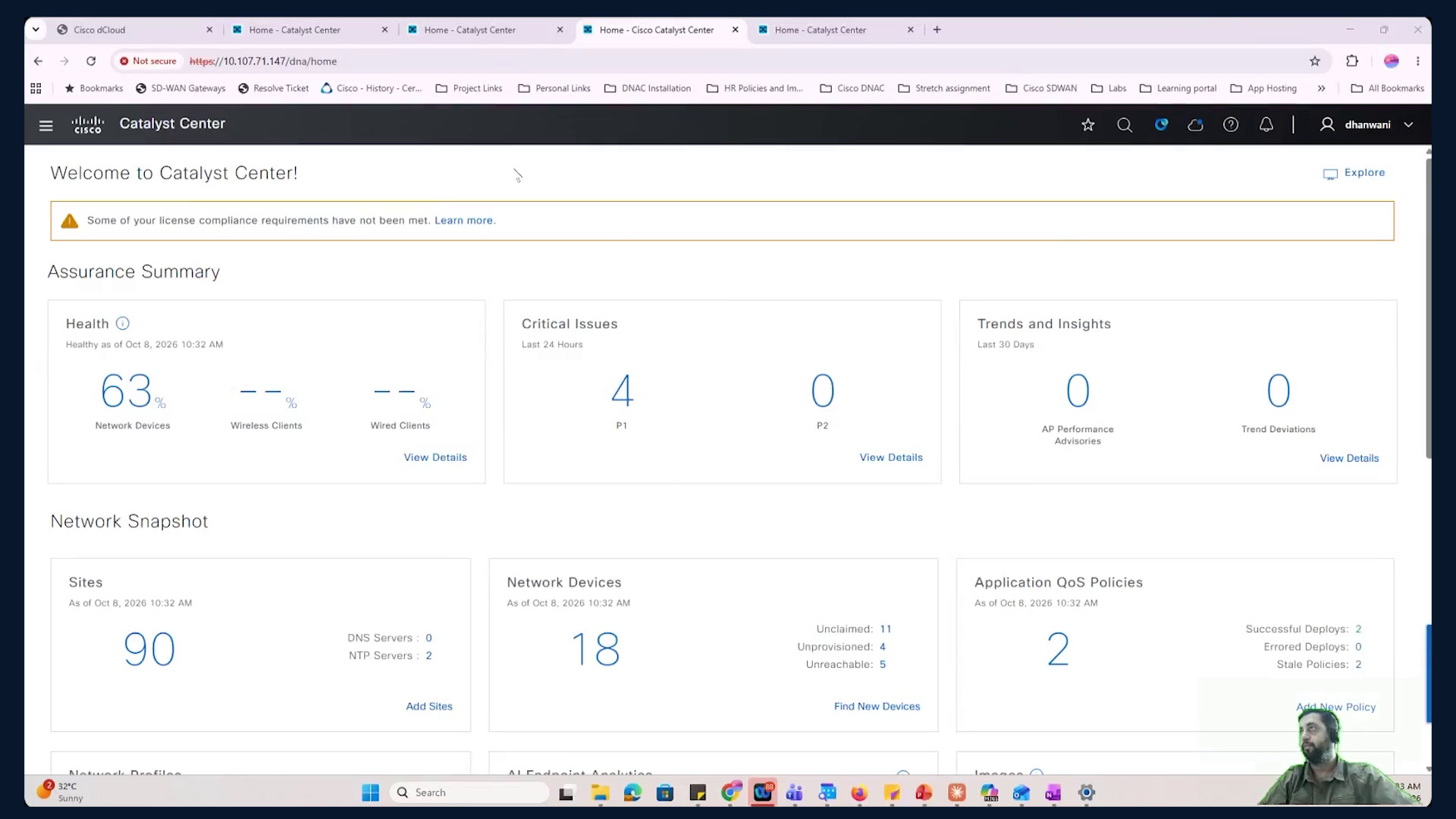Screen dimensions: 1456x819
Task: Open the Windows Start button
Action: 370,793
